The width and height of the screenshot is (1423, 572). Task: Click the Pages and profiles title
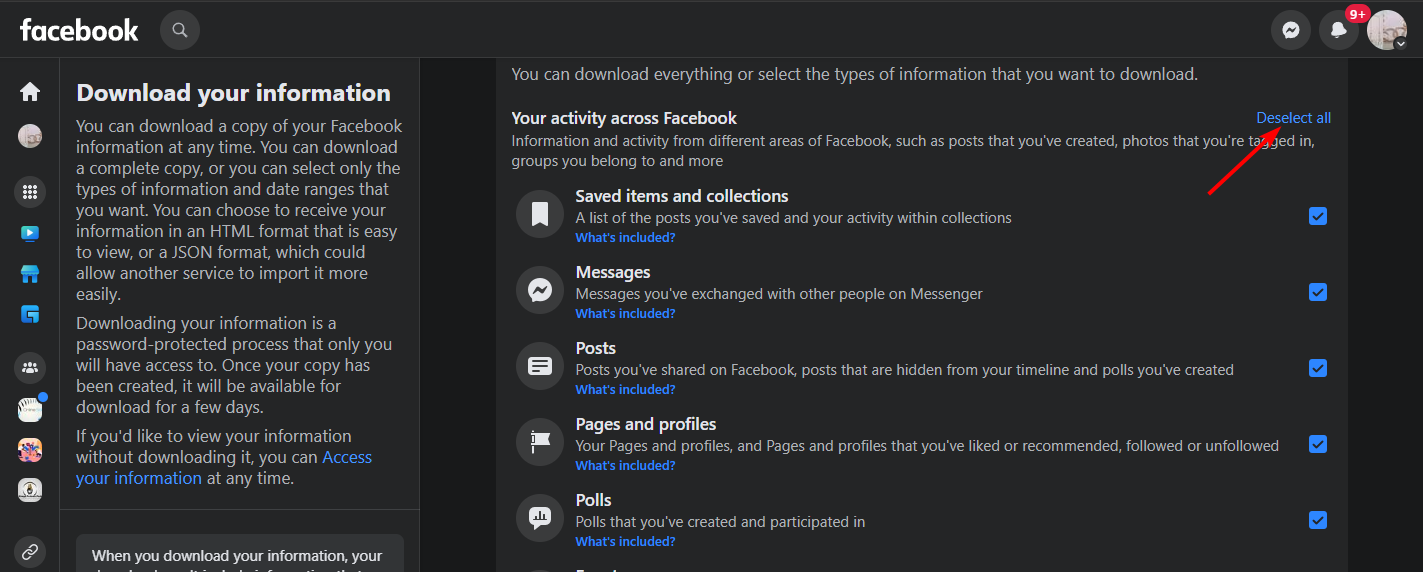646,424
